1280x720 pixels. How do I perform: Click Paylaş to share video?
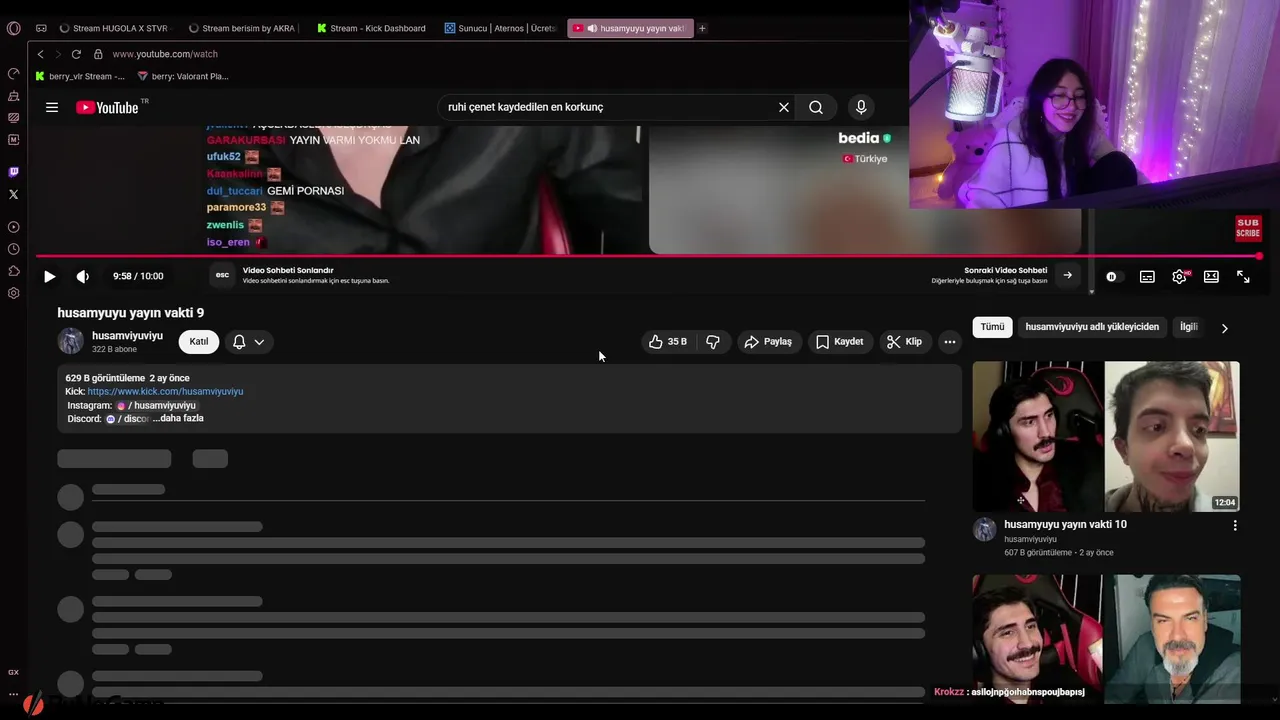pos(768,342)
